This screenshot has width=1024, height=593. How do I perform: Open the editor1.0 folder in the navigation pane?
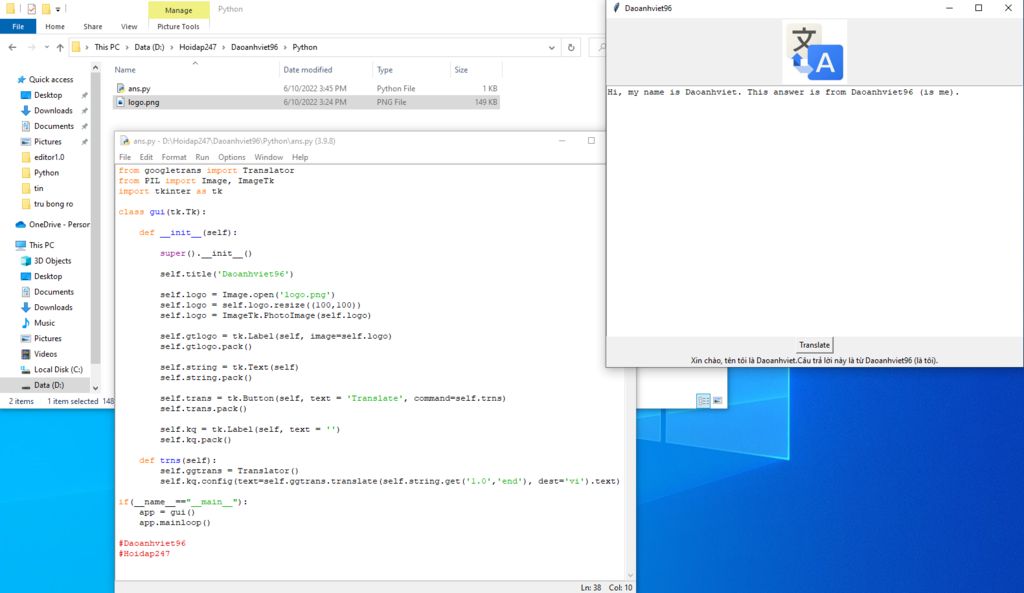pyautogui.click(x=49, y=157)
